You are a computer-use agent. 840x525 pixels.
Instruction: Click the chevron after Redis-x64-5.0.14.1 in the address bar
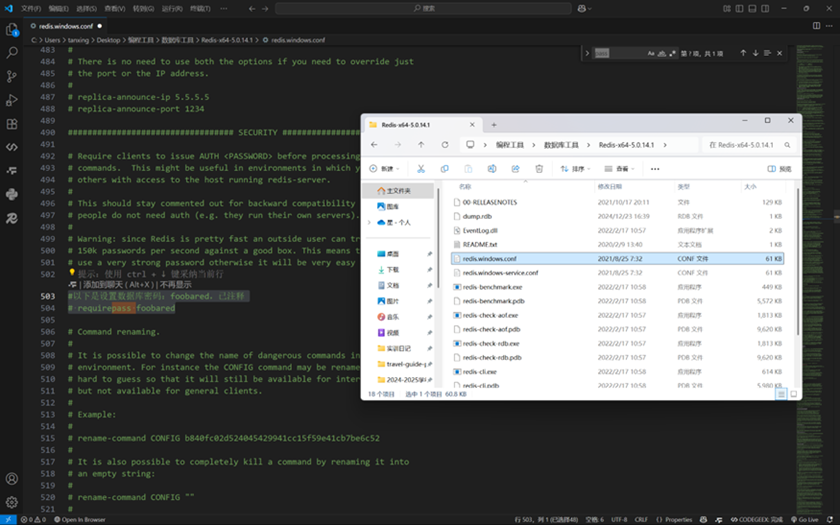[x=665, y=145]
